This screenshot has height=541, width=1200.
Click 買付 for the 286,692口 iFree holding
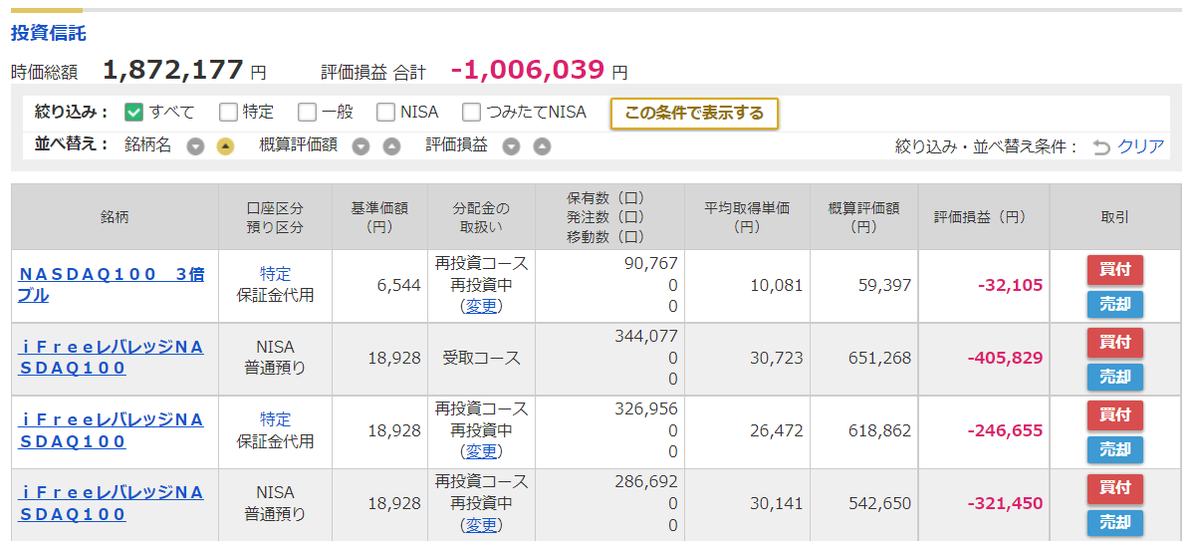[x=1115, y=488]
